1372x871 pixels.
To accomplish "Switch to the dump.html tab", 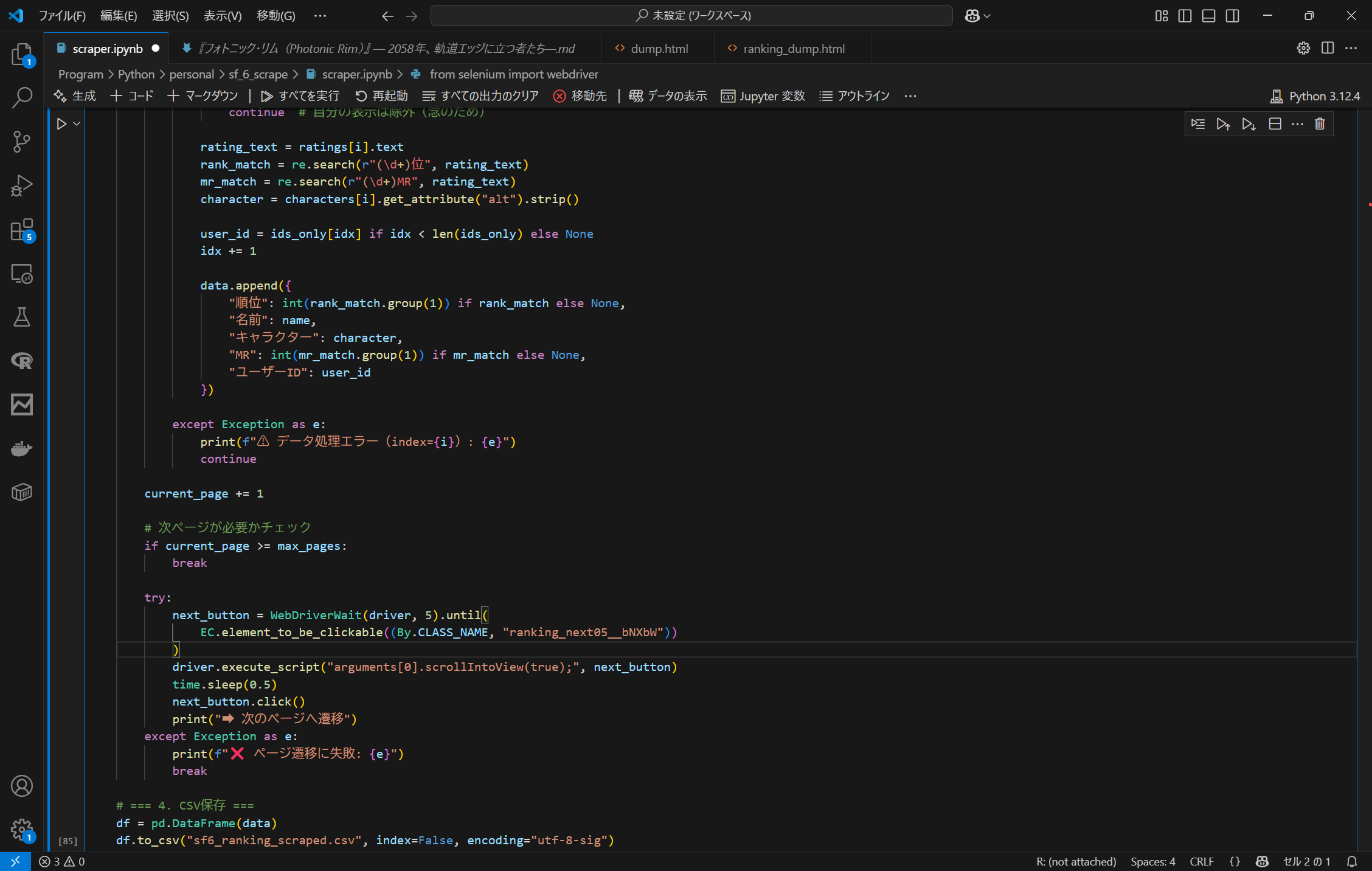I will point(659,49).
